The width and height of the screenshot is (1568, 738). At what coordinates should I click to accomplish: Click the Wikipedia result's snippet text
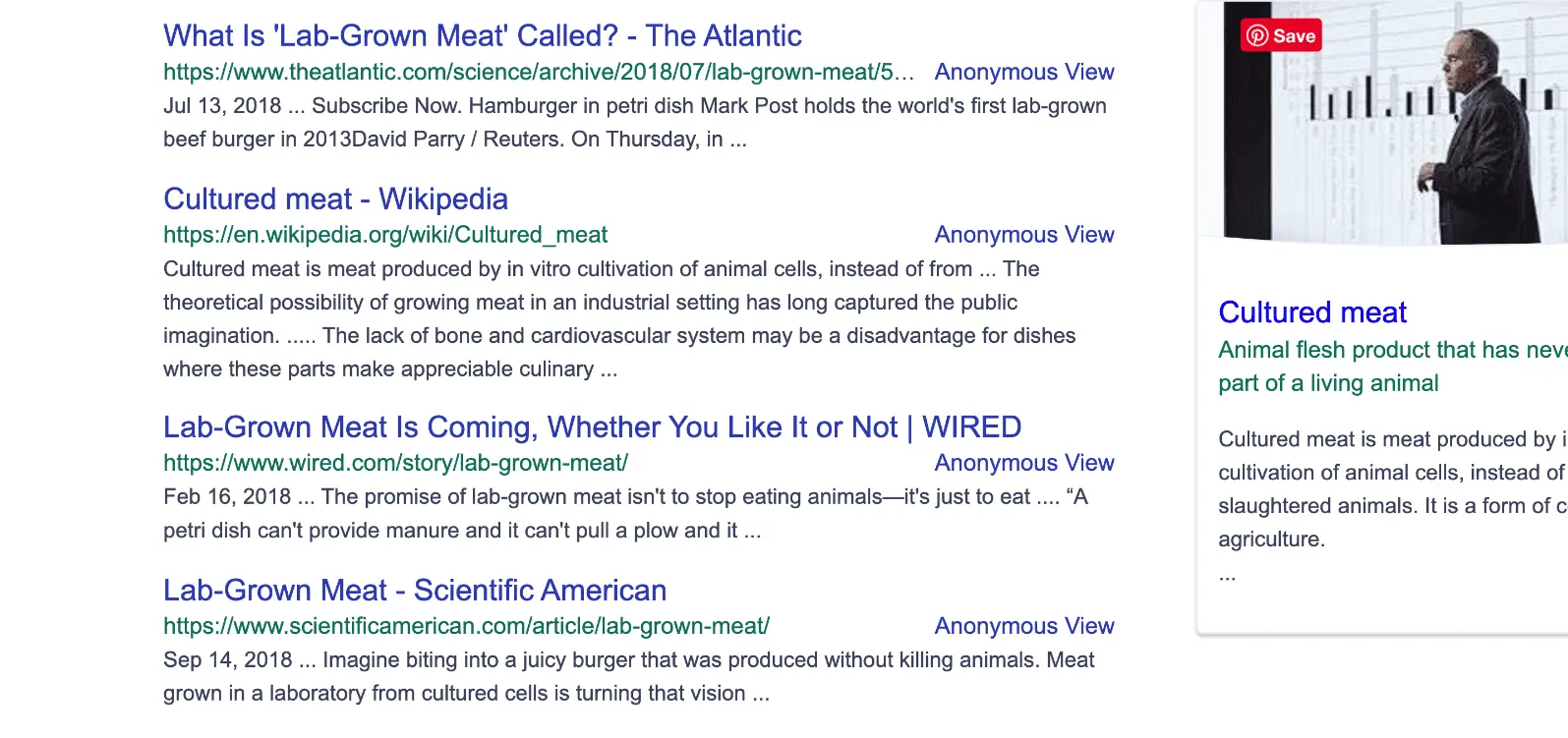tap(619, 319)
